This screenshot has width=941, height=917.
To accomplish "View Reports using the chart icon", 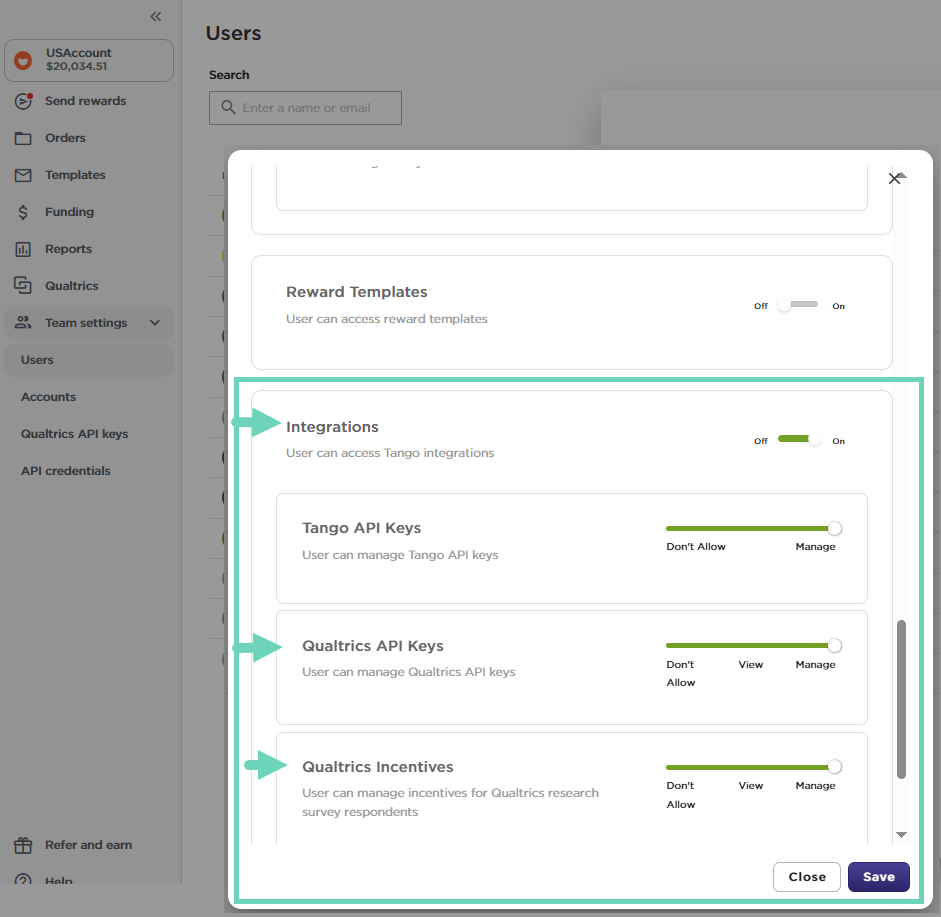I will click(x=22, y=248).
